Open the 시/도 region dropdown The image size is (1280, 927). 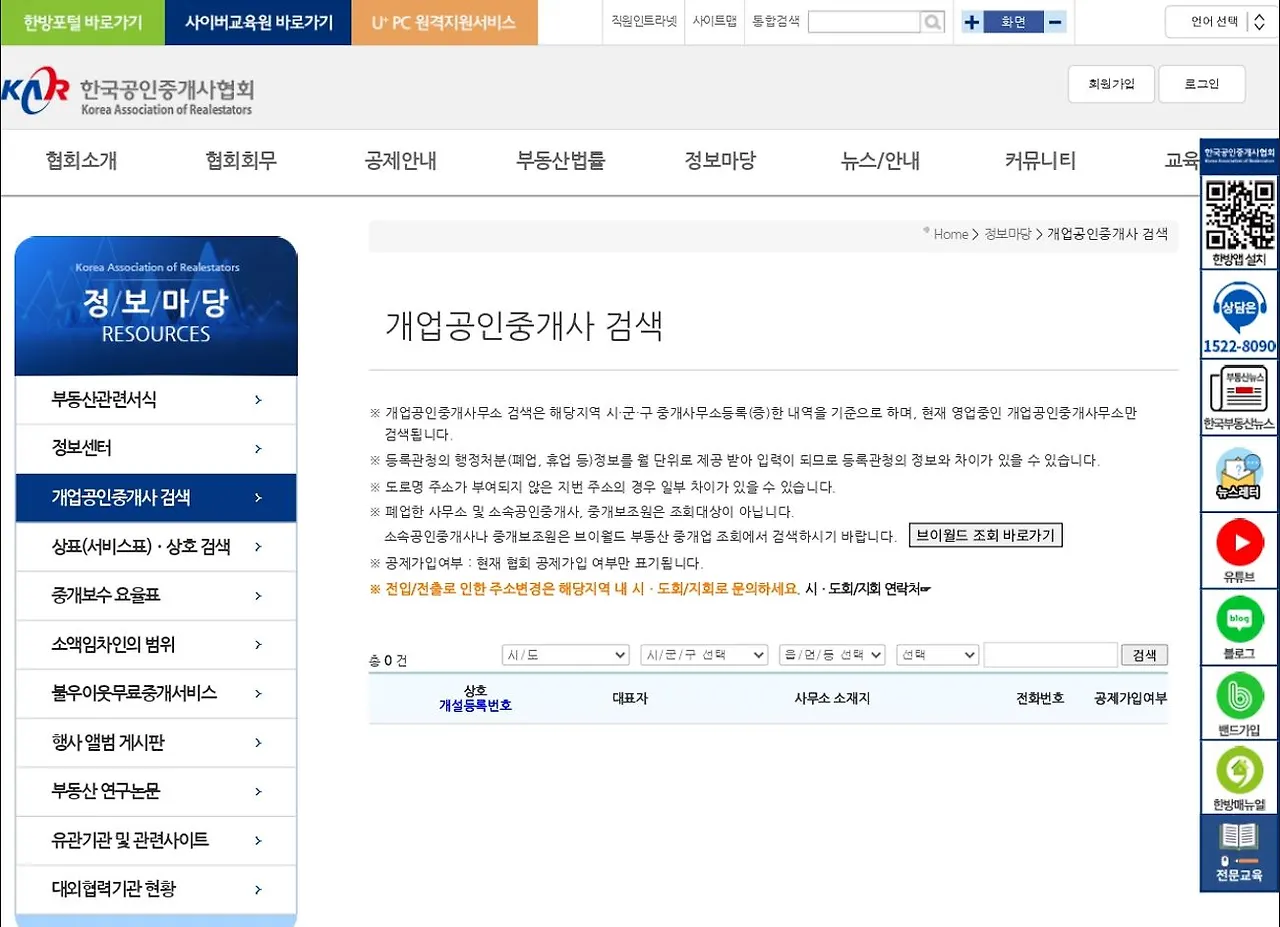pos(565,654)
